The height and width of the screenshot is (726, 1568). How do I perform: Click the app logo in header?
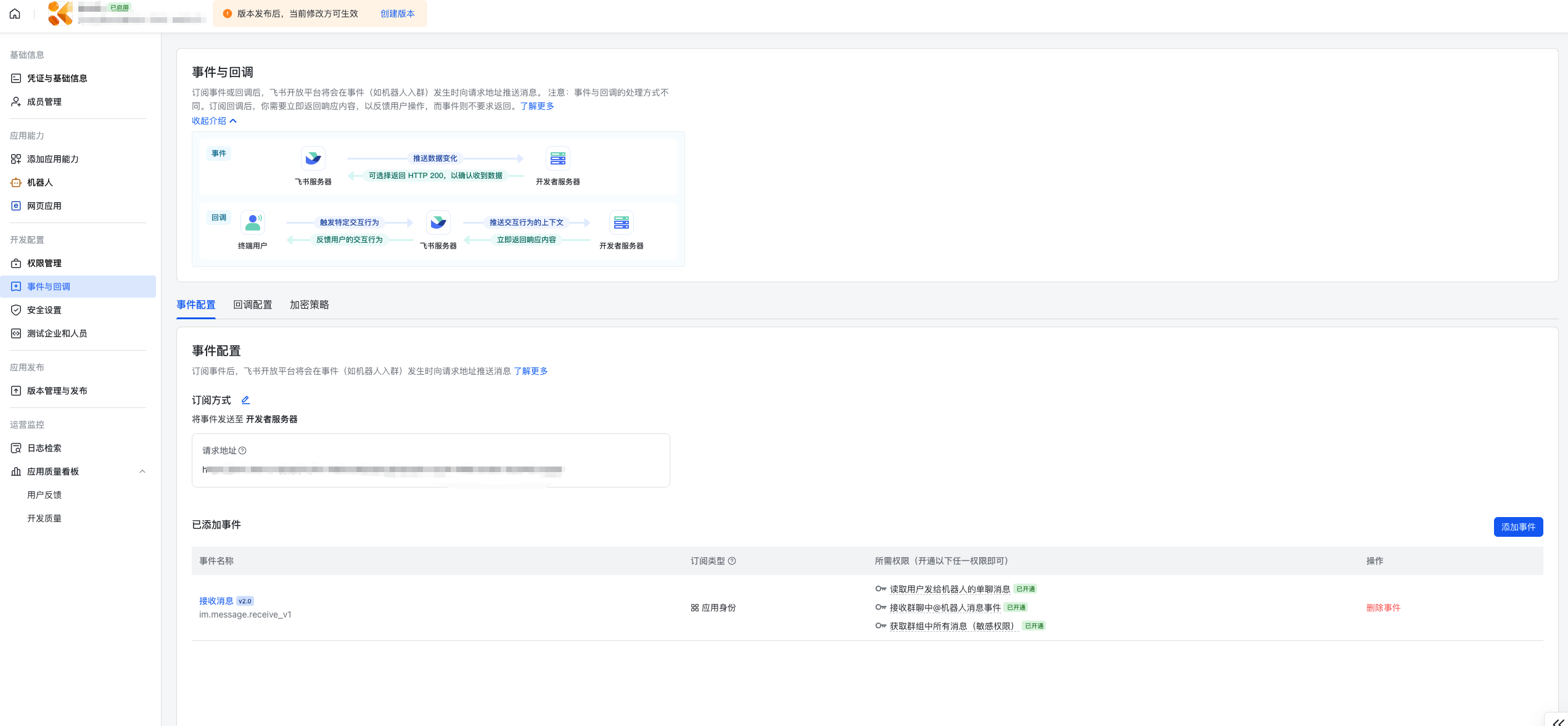point(60,14)
